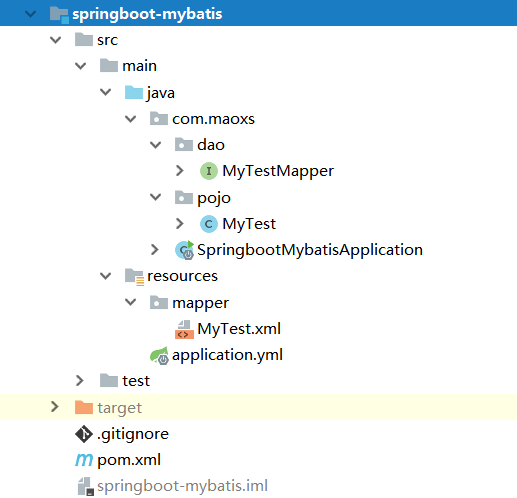The width and height of the screenshot is (517, 498).
Task: Click the test folder icon
Action: pyautogui.click(x=109, y=380)
